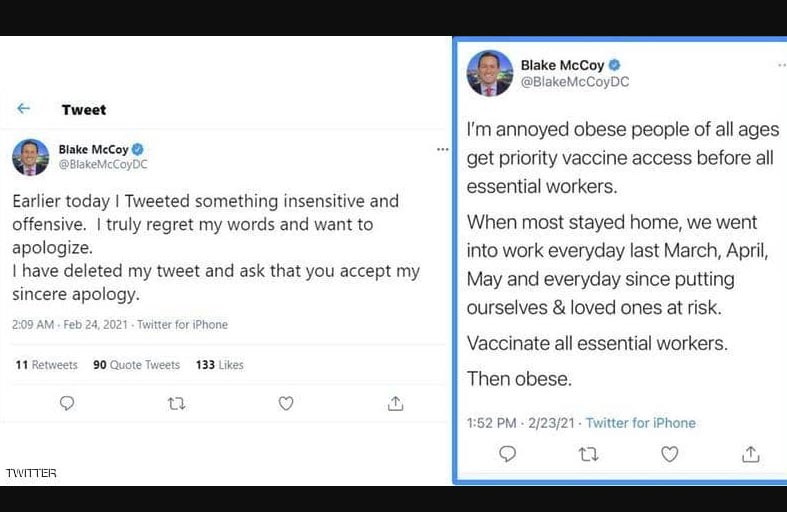This screenshot has height=512, width=787.
Task: Like the apology tweet
Action: [x=286, y=403]
